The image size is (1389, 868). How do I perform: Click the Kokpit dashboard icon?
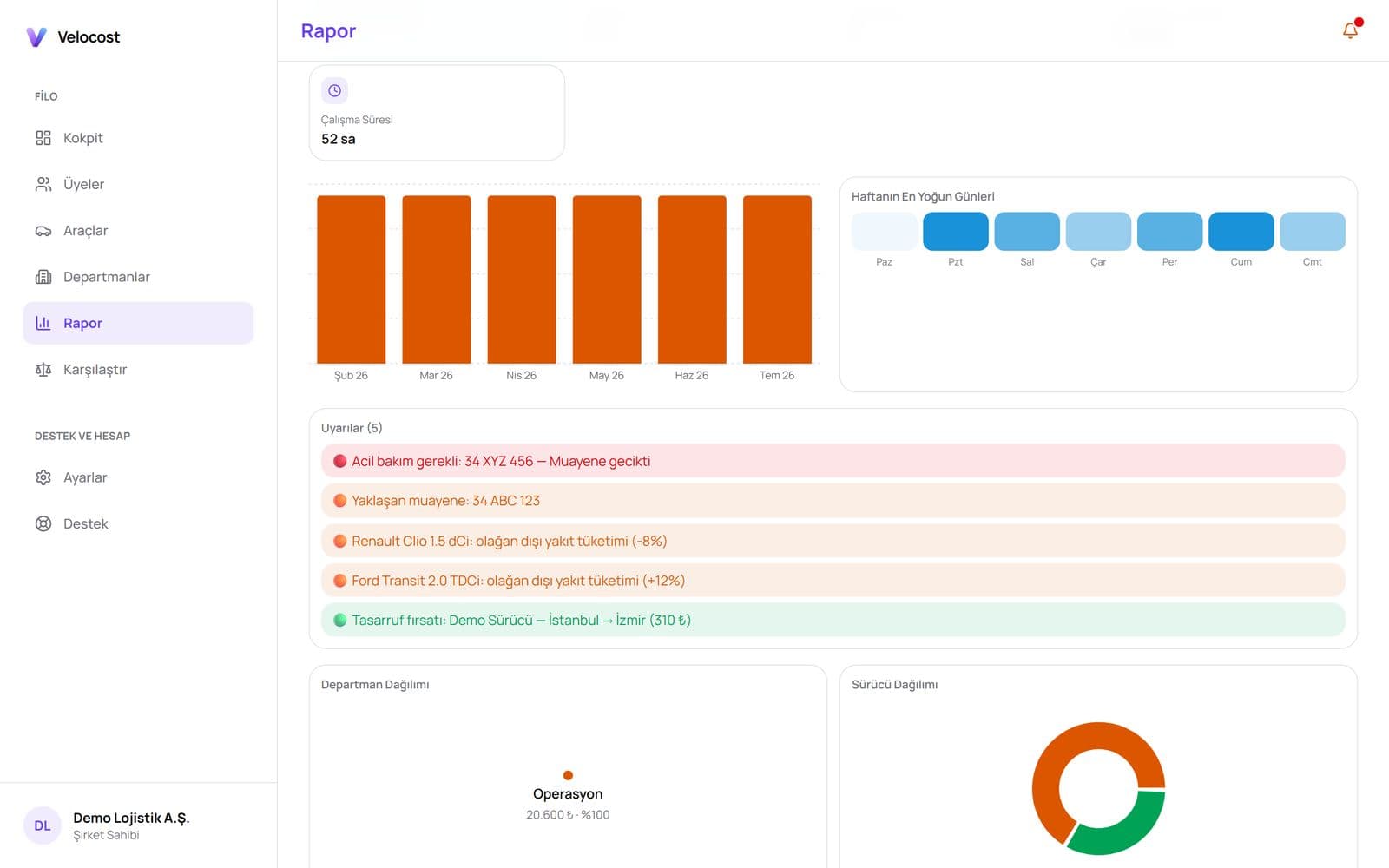pyautogui.click(x=43, y=138)
